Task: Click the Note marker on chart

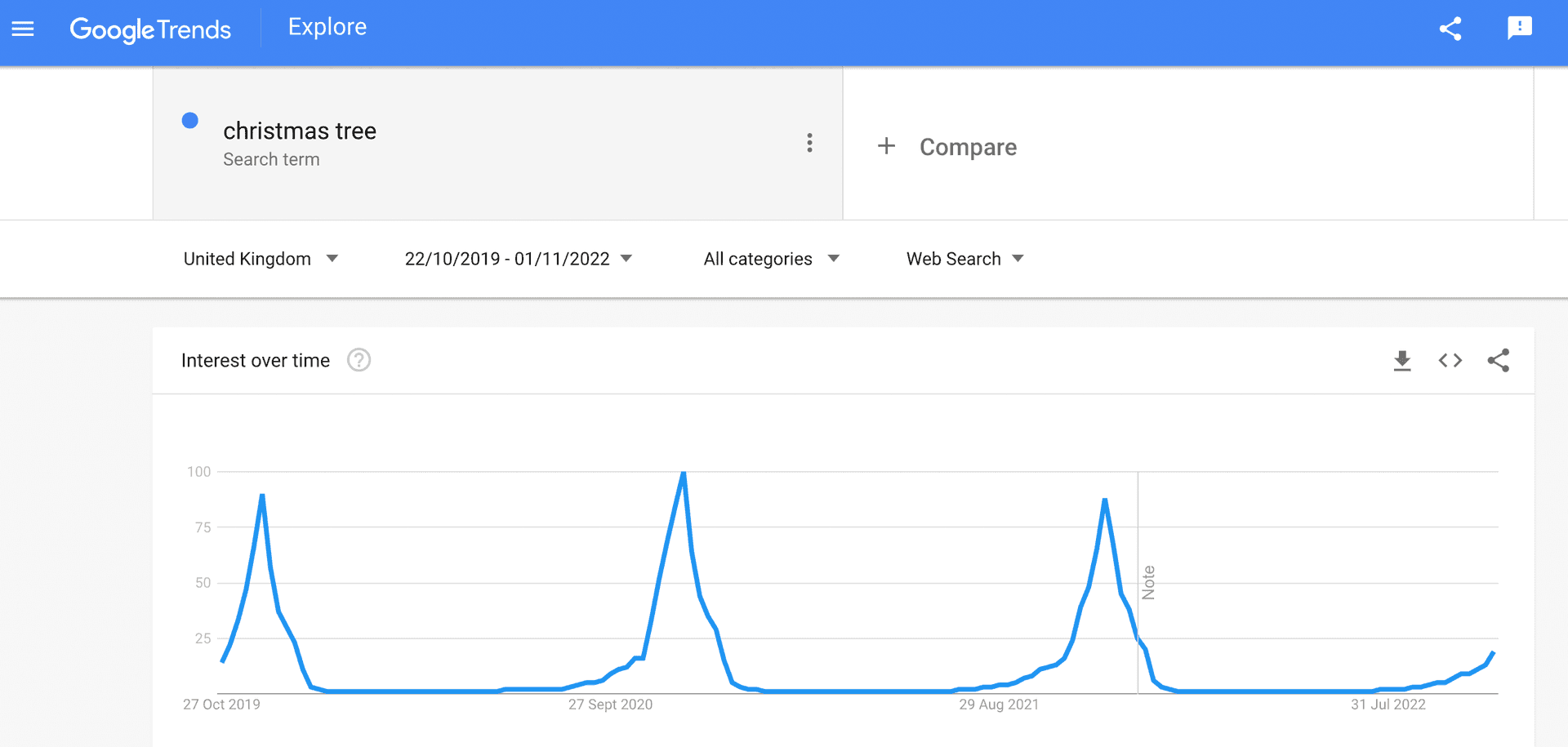Action: [1148, 582]
